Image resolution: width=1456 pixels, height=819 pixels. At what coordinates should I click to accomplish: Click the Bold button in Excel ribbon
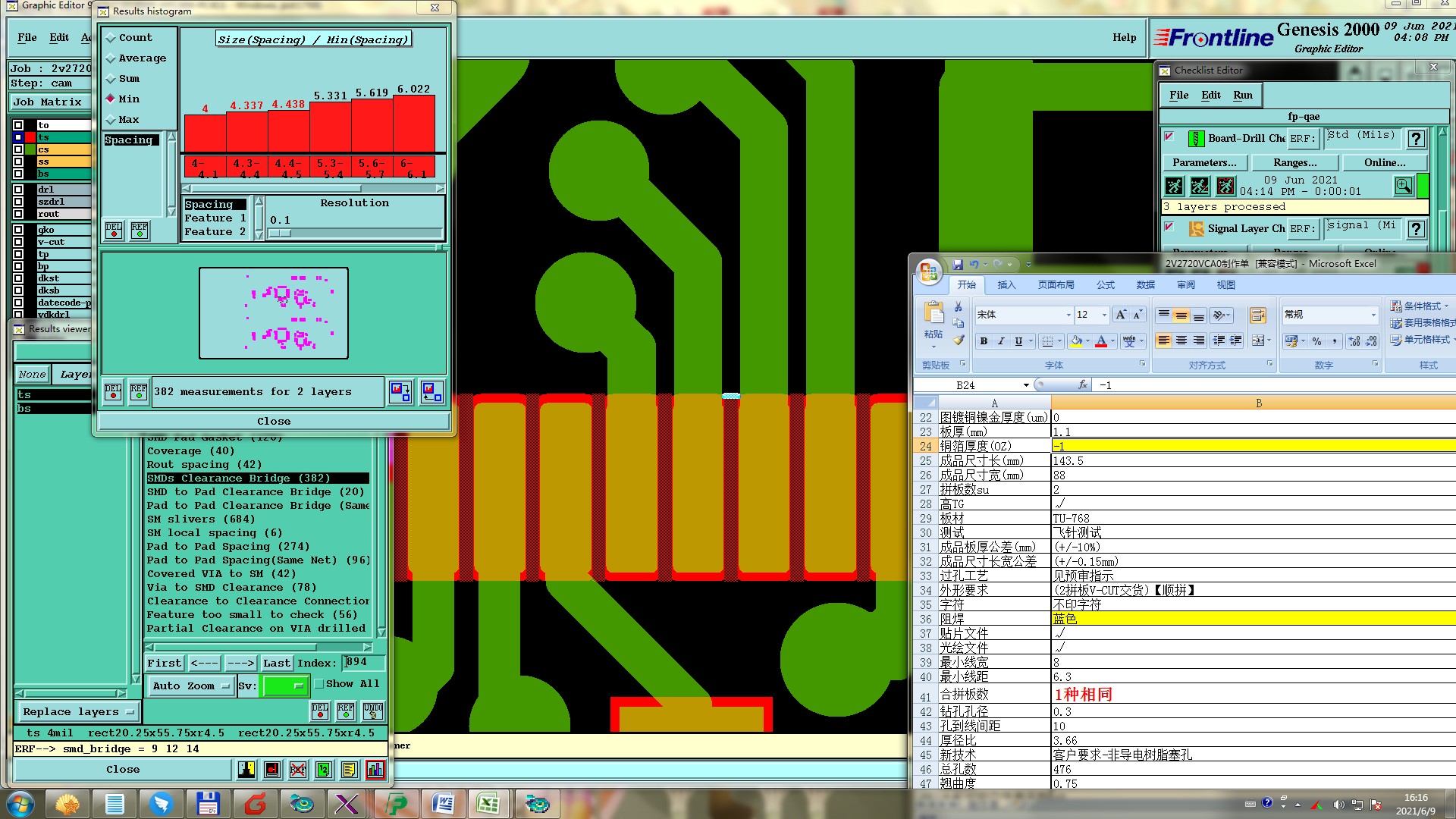click(x=984, y=341)
